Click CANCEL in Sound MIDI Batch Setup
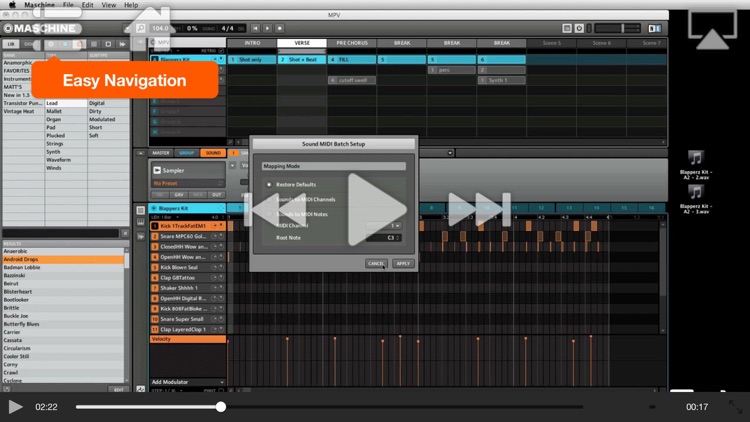750x422 pixels. click(376, 264)
